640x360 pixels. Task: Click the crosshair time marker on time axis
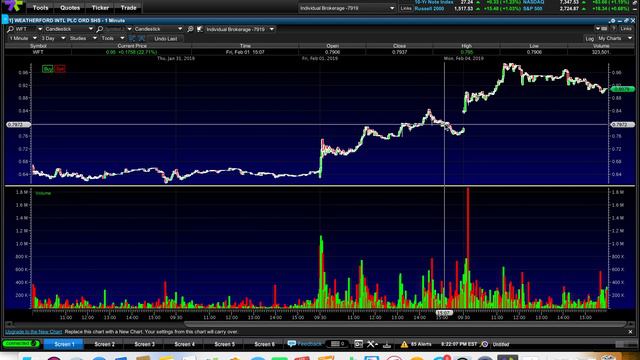[444, 313]
